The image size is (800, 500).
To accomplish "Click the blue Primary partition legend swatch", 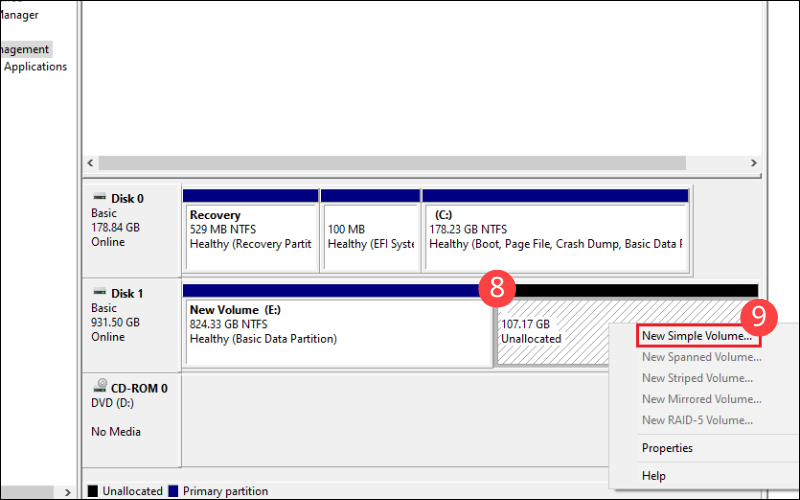I will 173,491.
